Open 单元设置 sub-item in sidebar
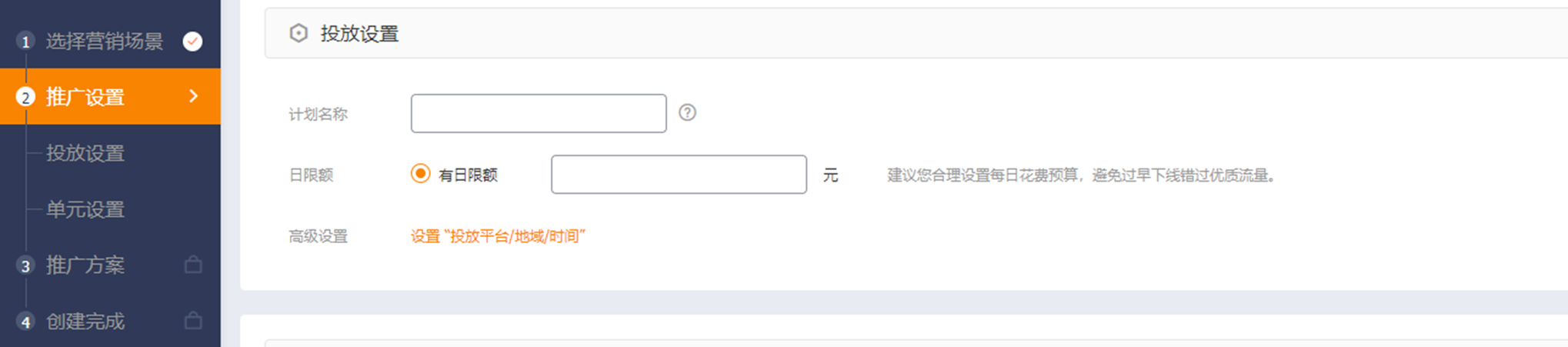Screen dimensions: 1568x347 click(x=85, y=209)
